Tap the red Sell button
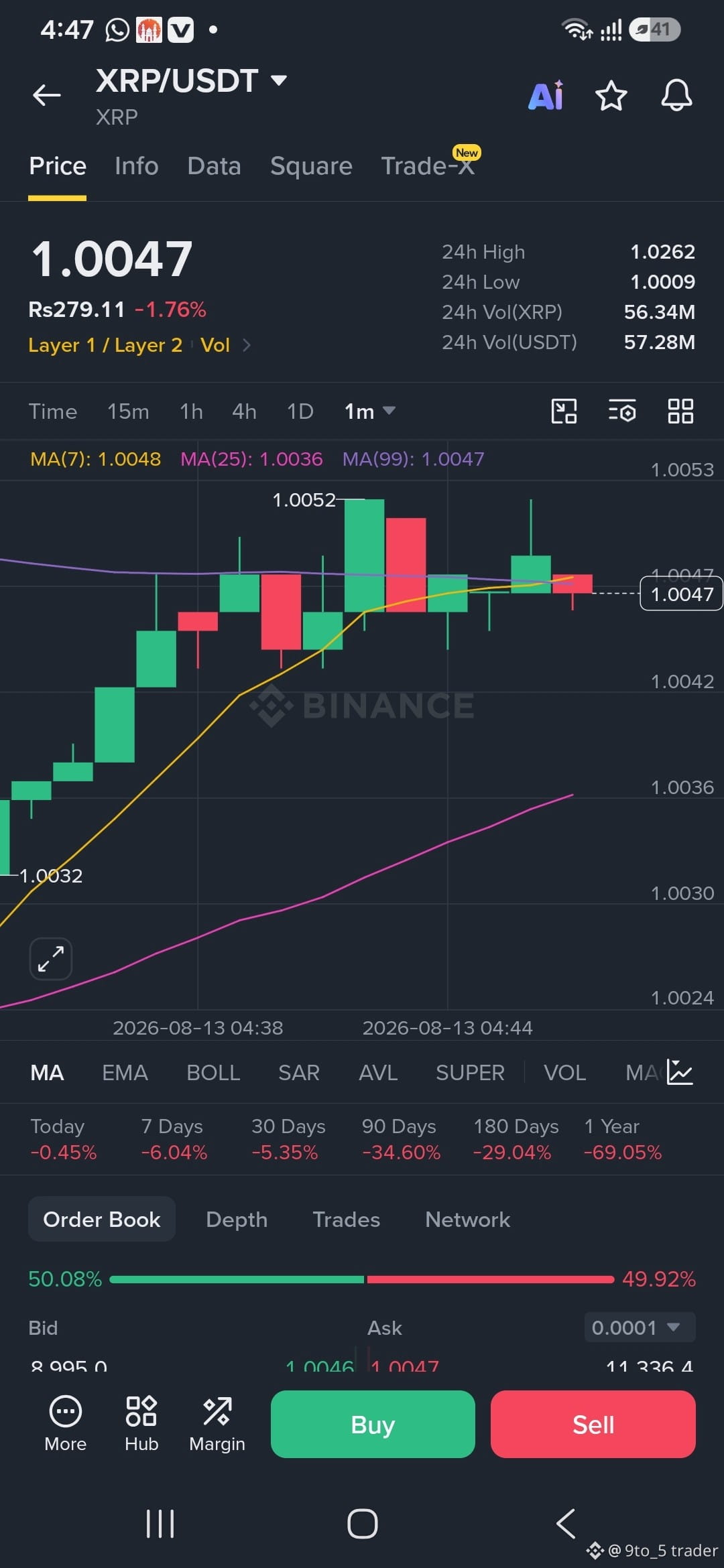The image size is (724, 1568). [x=593, y=1424]
